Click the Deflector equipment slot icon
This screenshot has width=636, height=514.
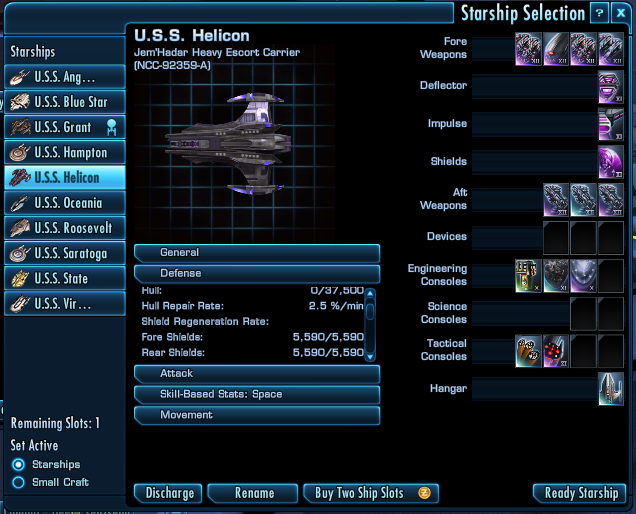click(x=611, y=87)
